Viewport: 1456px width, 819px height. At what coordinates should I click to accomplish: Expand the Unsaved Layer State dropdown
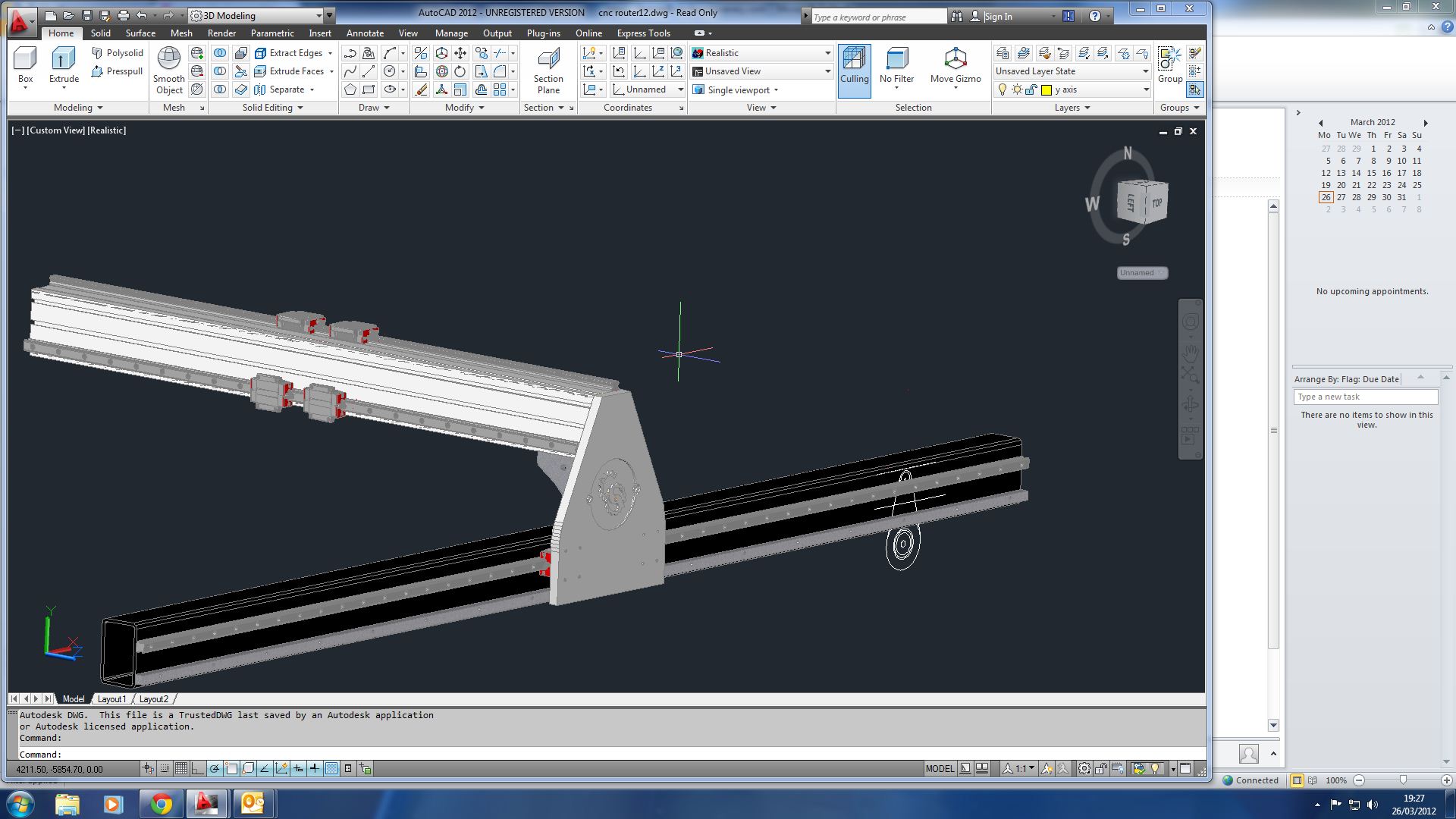pyautogui.click(x=1145, y=71)
